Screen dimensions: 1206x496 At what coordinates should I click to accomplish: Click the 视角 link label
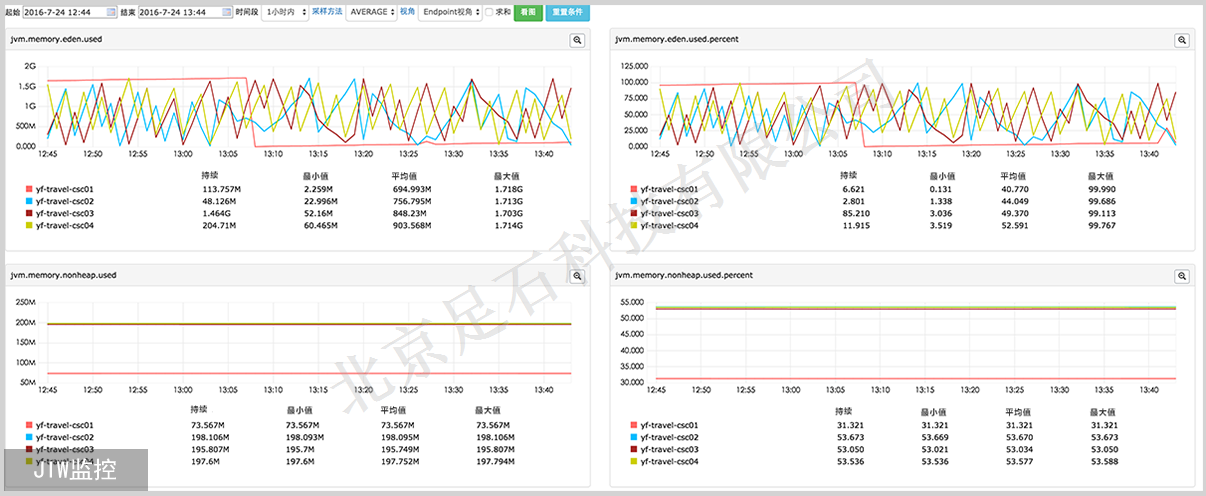click(407, 12)
